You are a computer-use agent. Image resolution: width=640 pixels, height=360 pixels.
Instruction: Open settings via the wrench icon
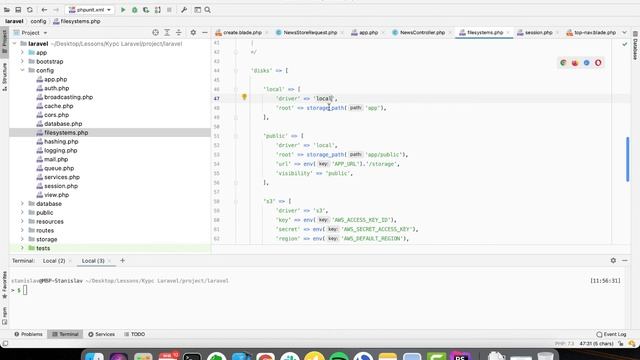[x=184, y=10]
